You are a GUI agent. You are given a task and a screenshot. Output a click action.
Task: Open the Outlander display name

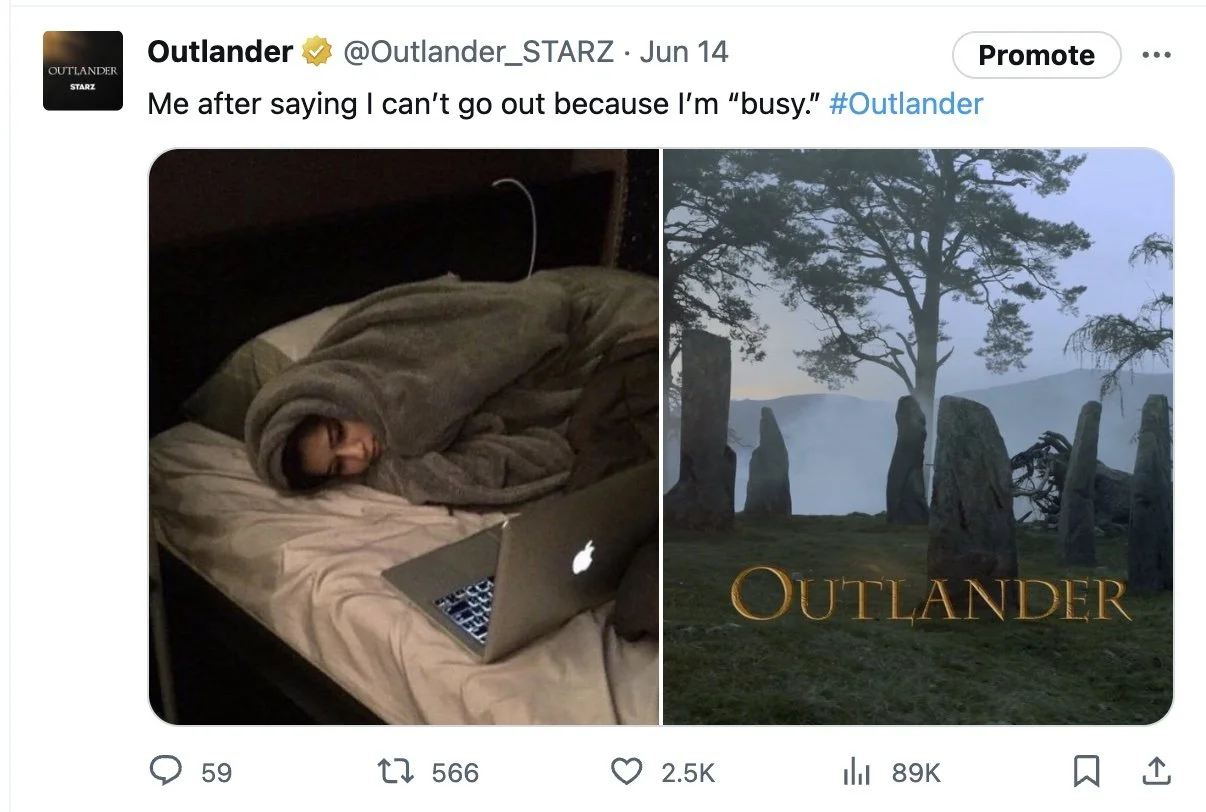coord(220,52)
